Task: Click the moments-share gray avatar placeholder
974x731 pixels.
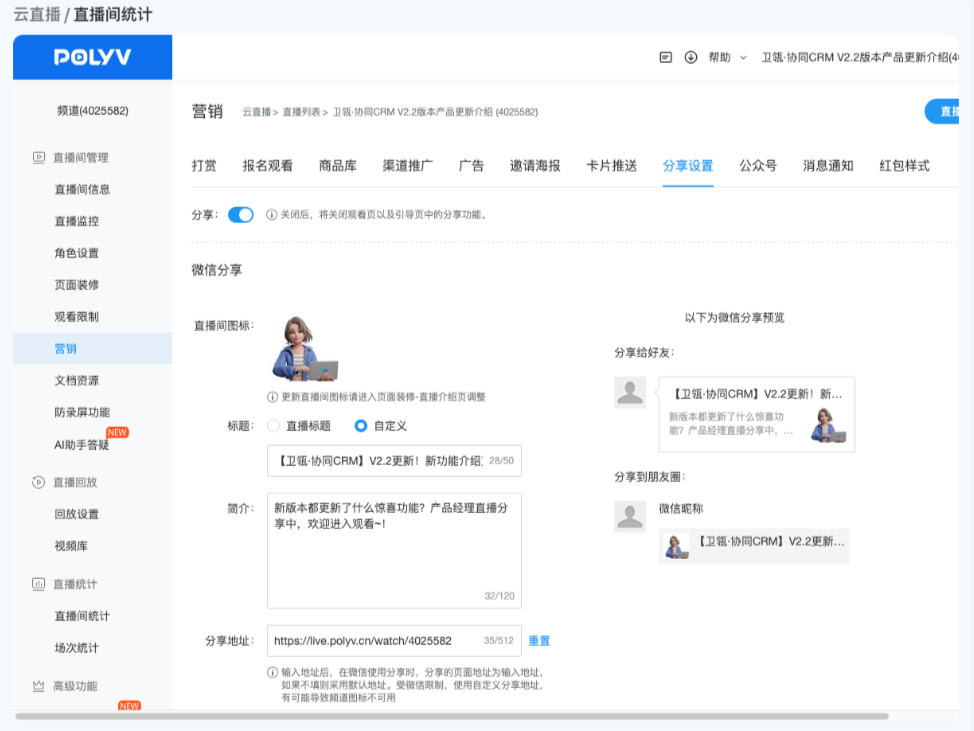Action: 630,517
